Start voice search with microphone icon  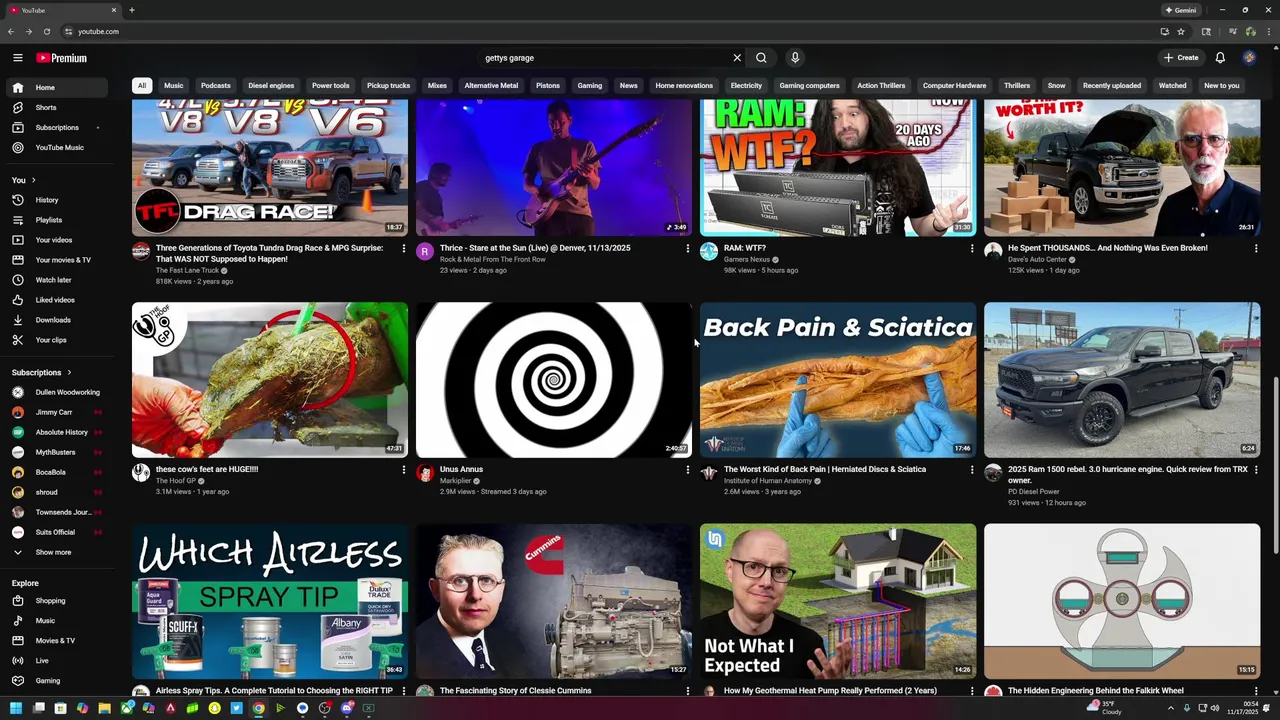tap(795, 58)
